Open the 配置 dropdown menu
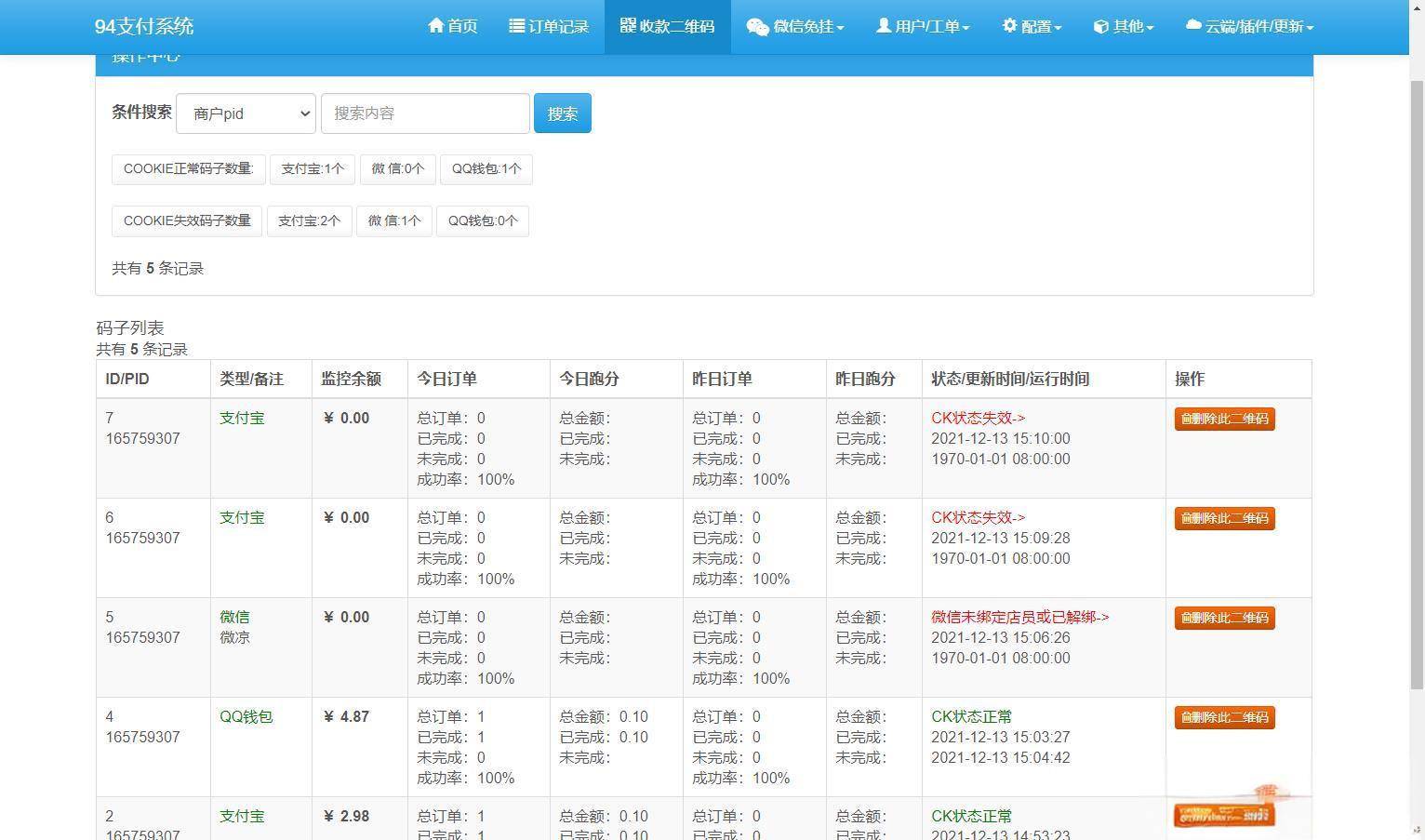 pos(1032,27)
